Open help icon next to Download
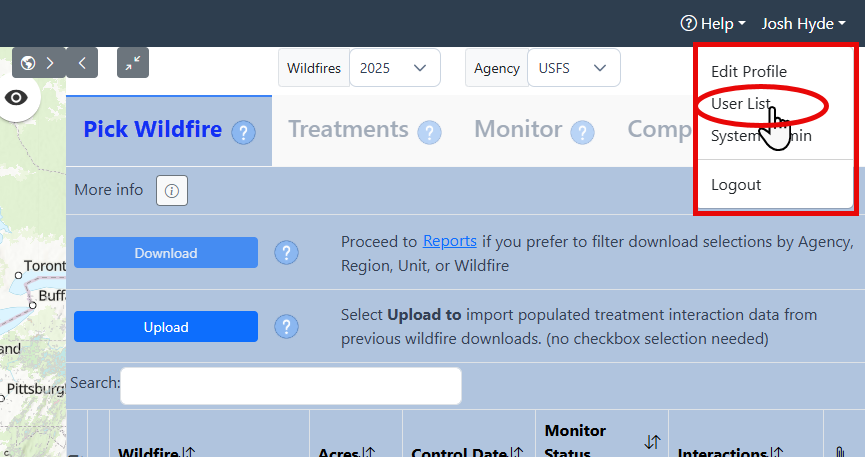 coord(286,253)
